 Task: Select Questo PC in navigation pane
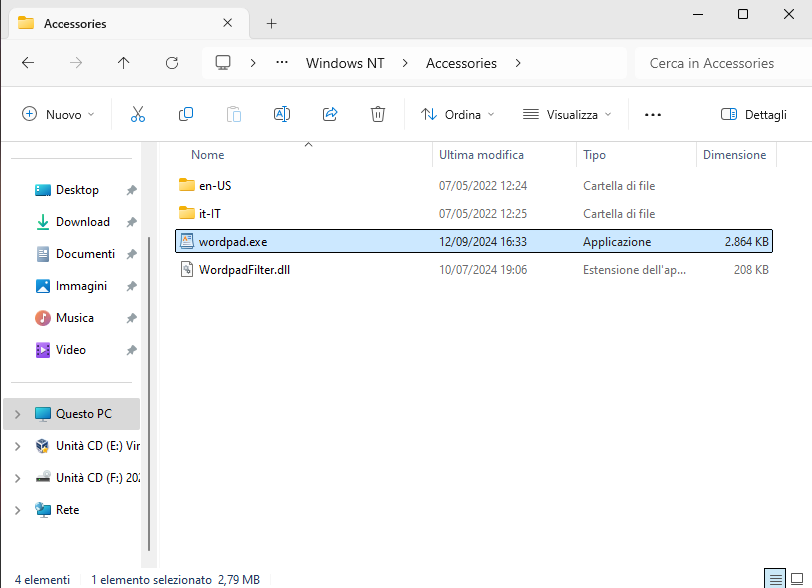click(x=71, y=414)
